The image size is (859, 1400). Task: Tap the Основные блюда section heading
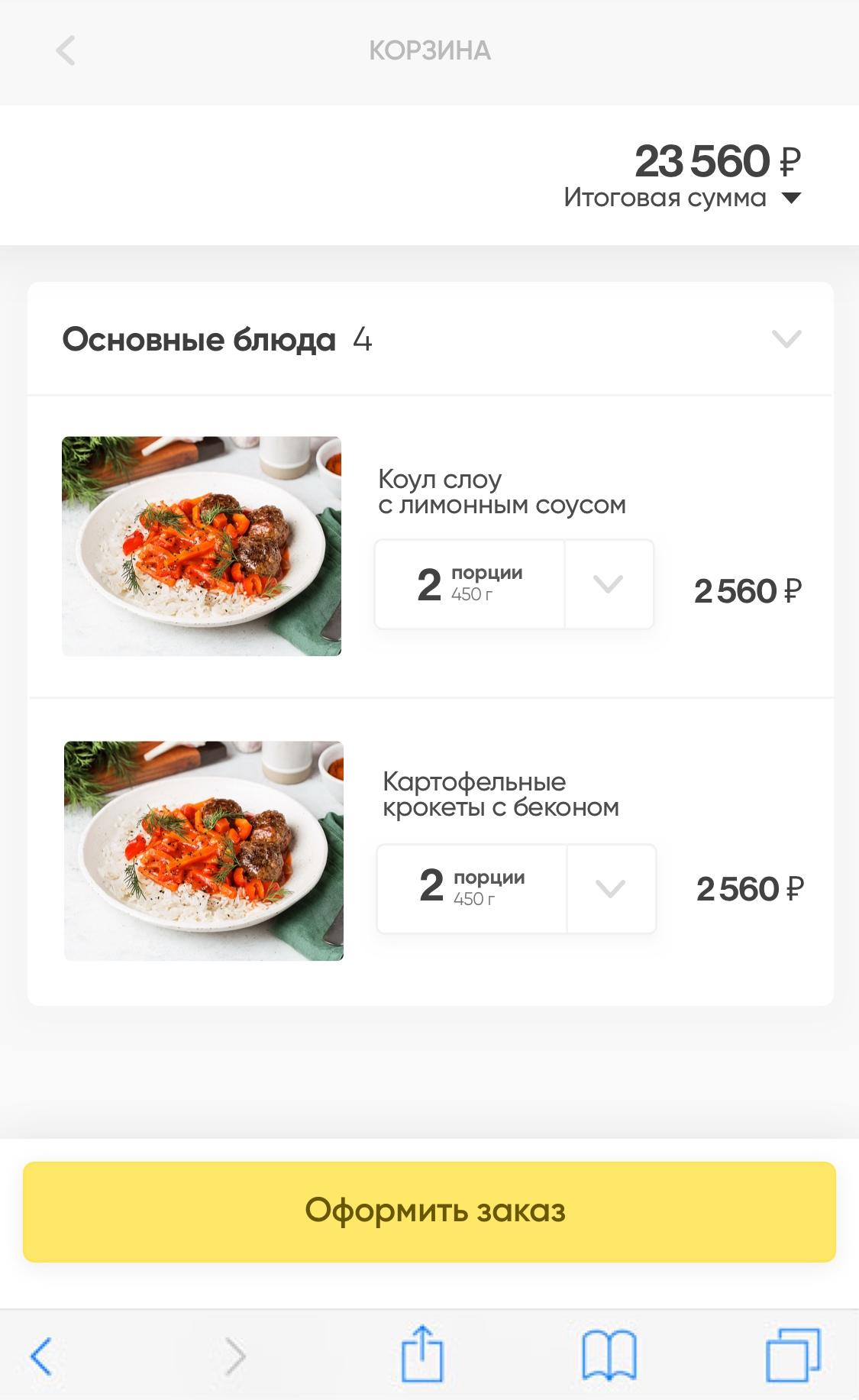point(199,339)
